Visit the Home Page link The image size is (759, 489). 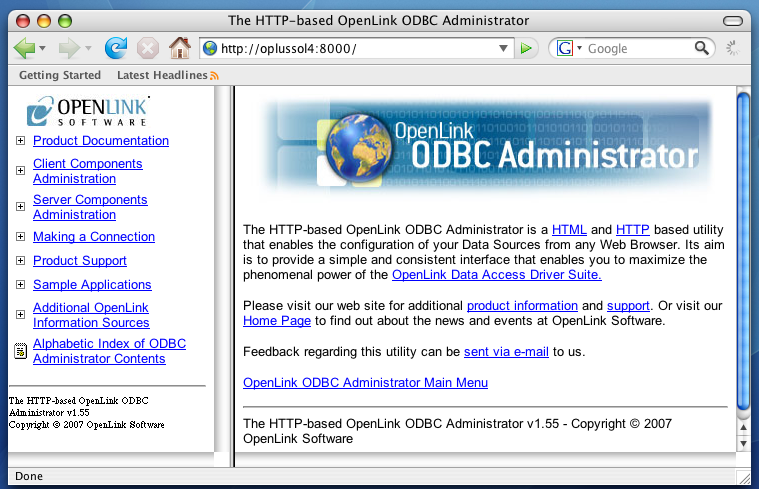[x=277, y=321]
